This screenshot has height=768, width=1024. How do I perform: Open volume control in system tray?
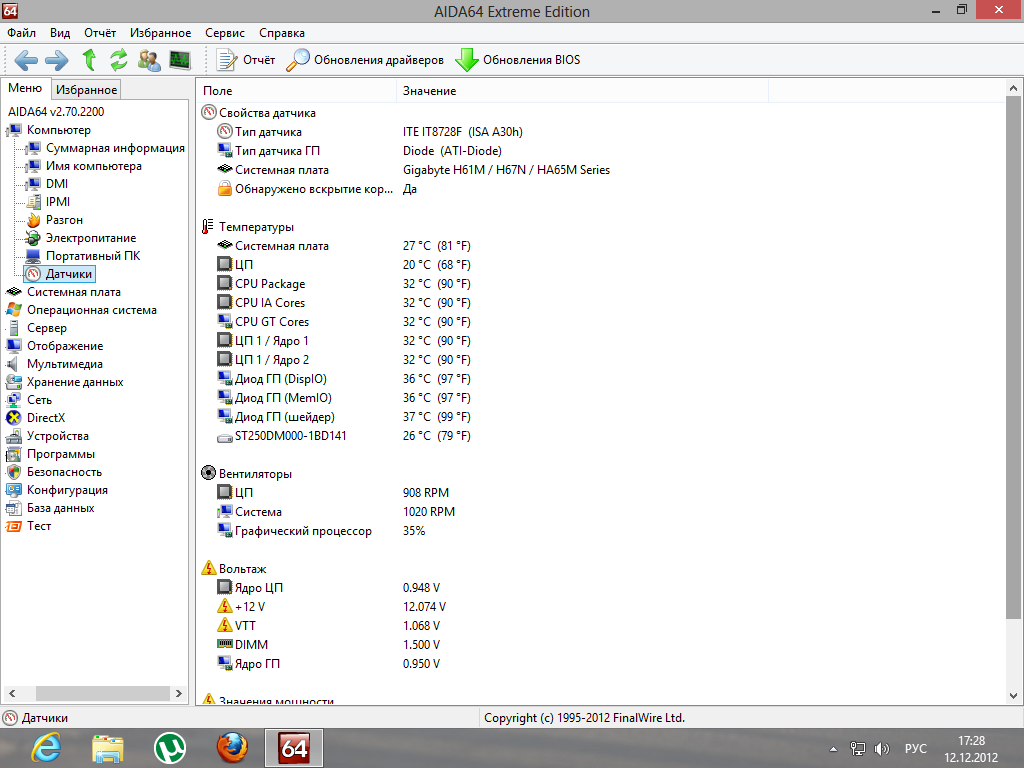click(x=882, y=749)
